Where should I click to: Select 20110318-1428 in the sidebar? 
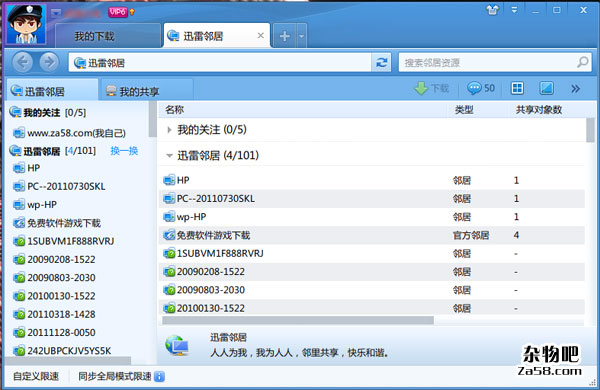(x=54, y=314)
